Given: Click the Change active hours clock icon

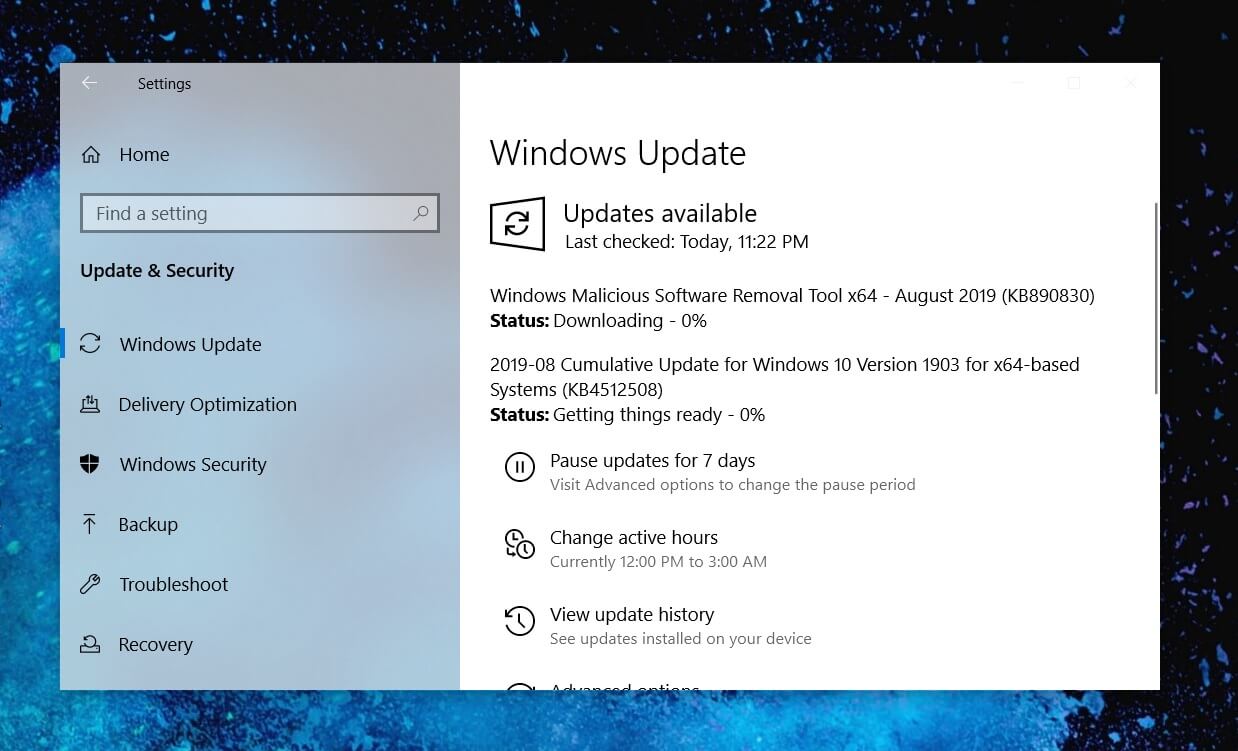Looking at the screenshot, I should point(519,544).
